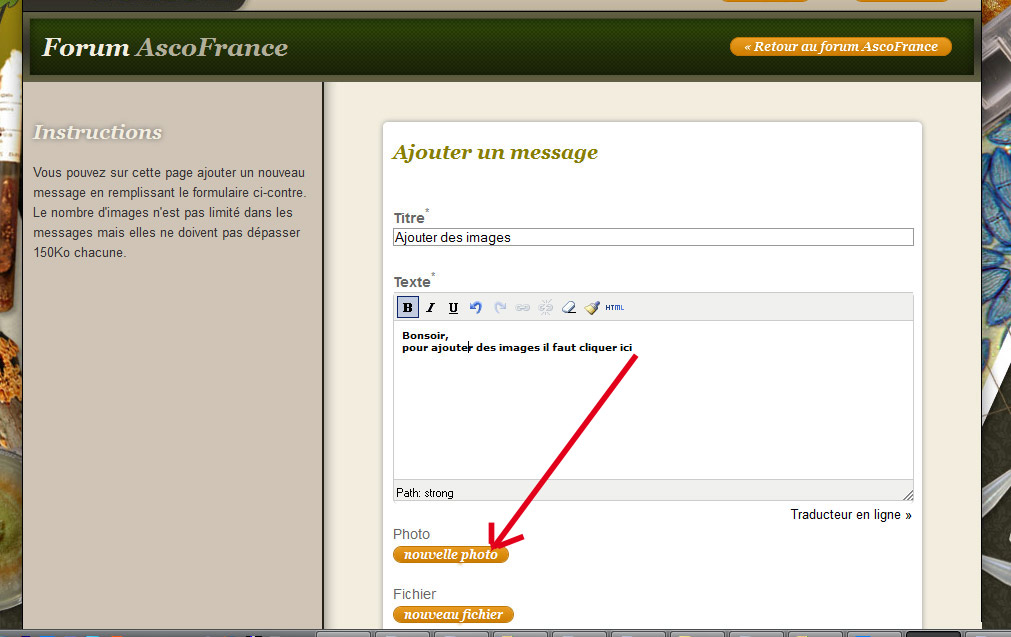Viewport: 1011px width, 637px height.
Task: Click Retour au forum AscoFrance button
Action: click(x=841, y=46)
